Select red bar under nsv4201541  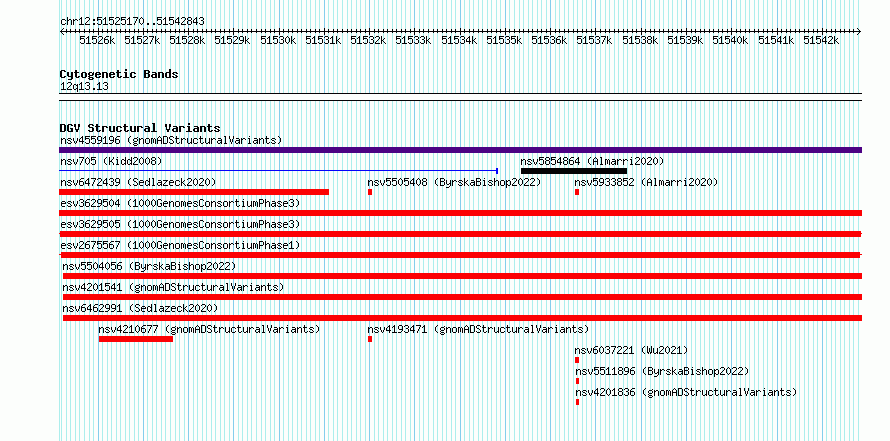(x=462, y=297)
